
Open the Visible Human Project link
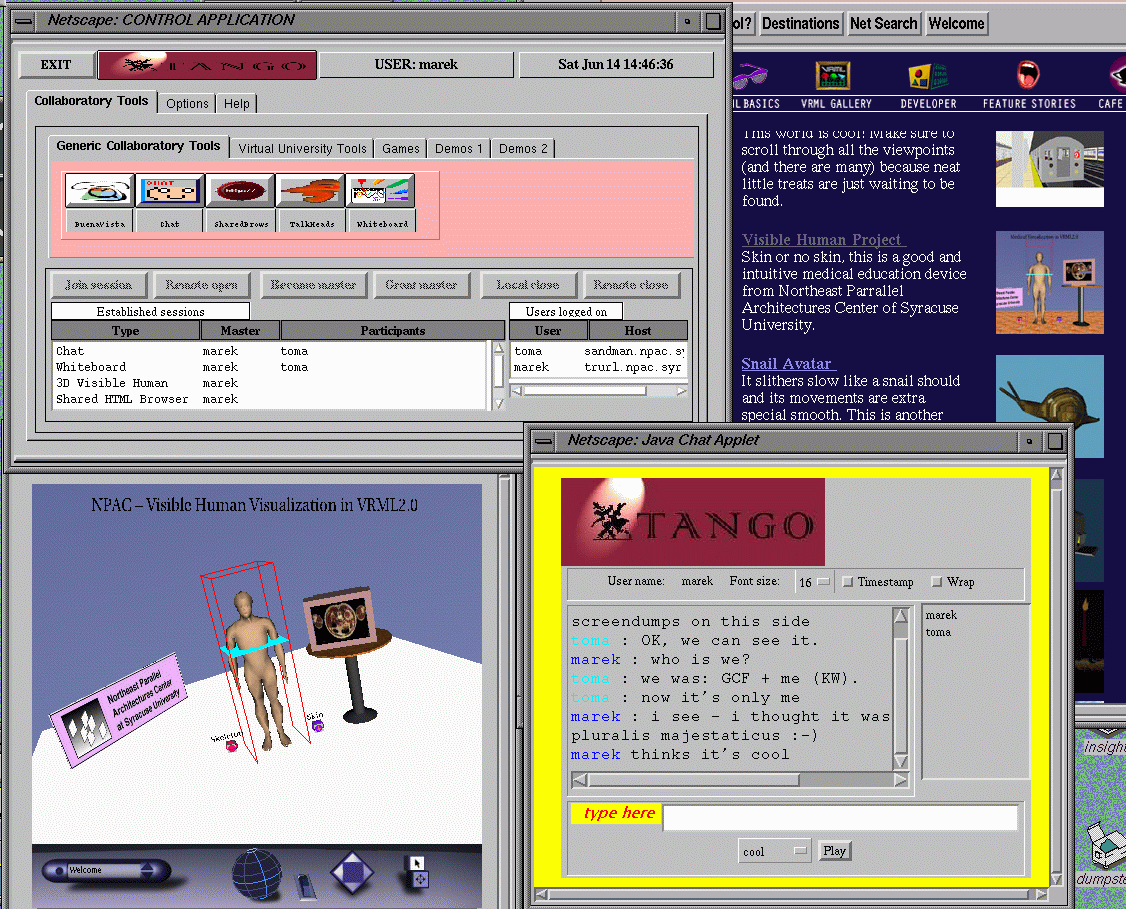823,240
